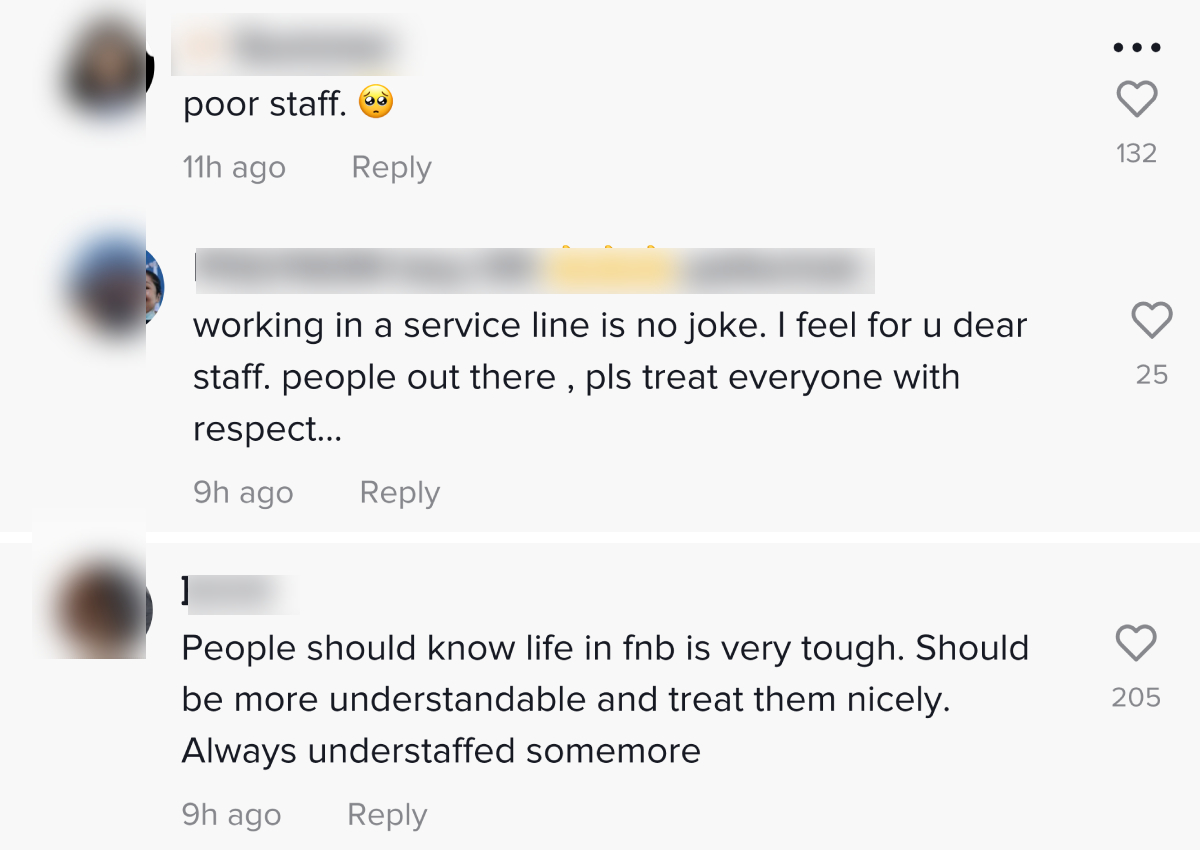Reply to the "poor staff." comment

391,168
